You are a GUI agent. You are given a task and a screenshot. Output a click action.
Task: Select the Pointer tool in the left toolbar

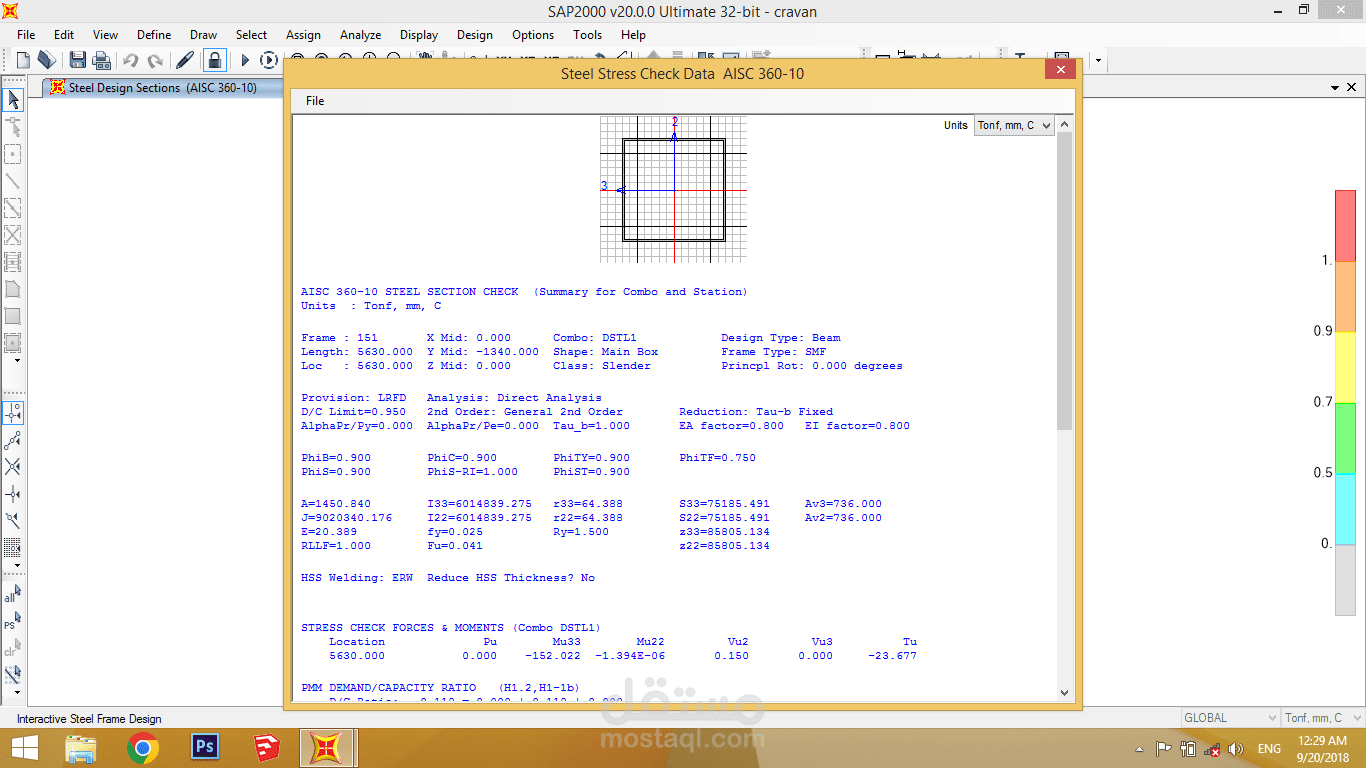pyautogui.click(x=13, y=99)
